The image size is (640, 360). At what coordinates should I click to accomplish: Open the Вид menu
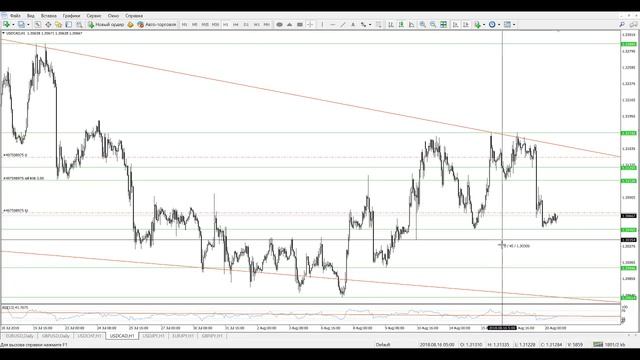(31, 16)
